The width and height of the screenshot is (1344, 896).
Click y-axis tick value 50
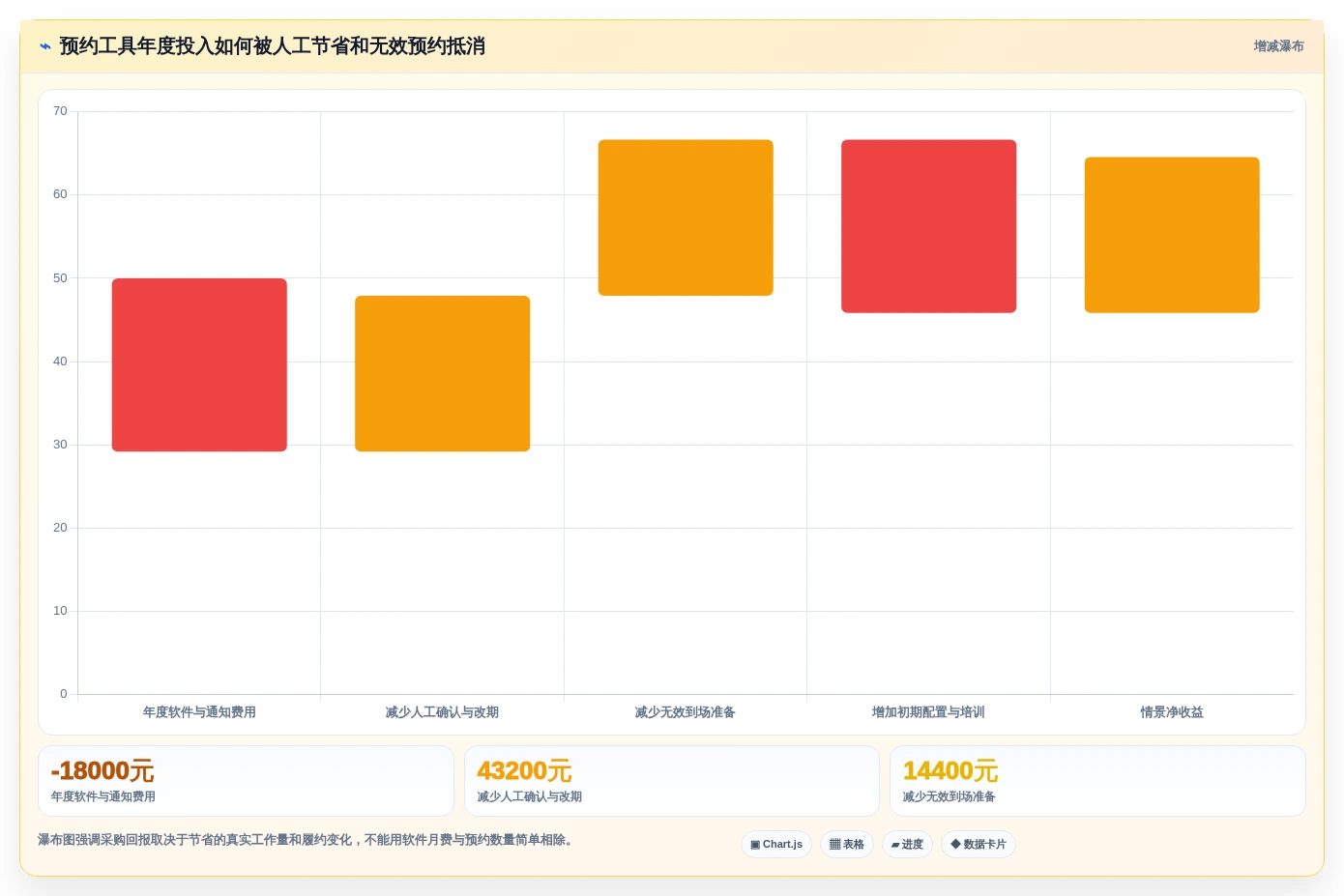click(60, 278)
